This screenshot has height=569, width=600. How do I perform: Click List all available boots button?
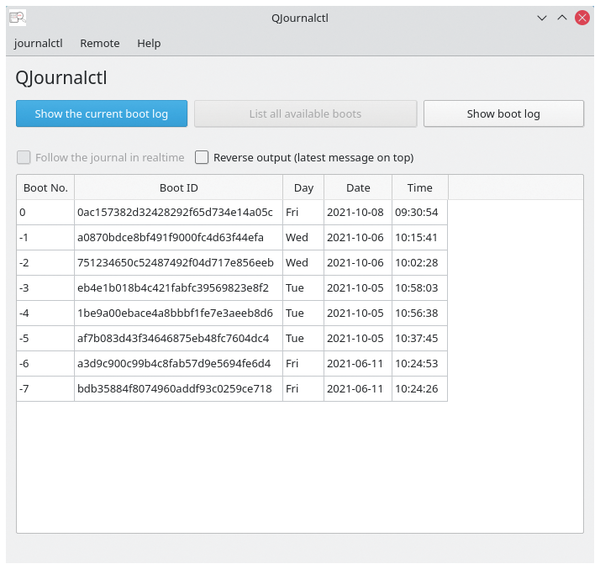tap(305, 114)
